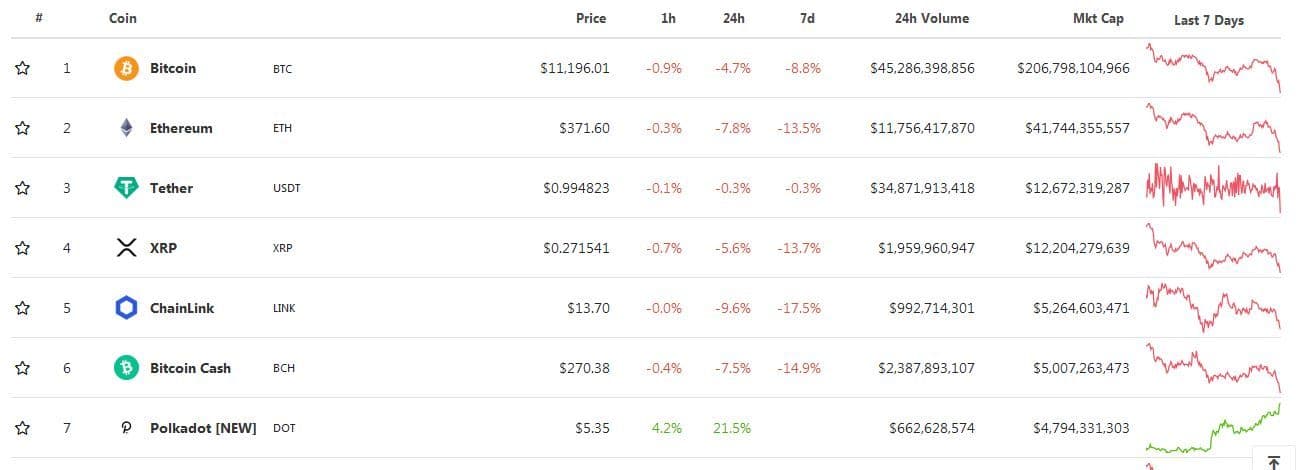
Task: Click the Tether logo icon
Action: coord(126,188)
